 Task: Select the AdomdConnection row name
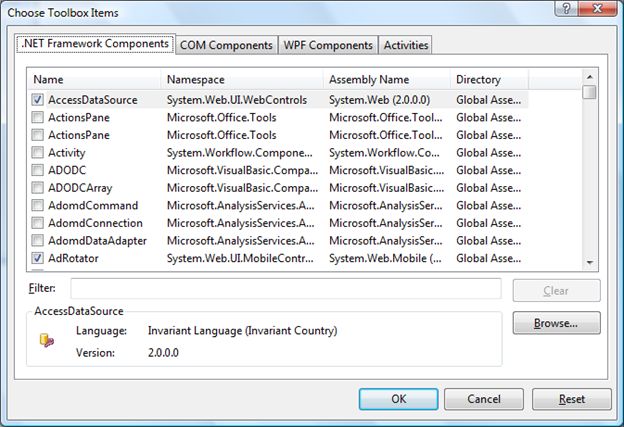click(x=95, y=223)
